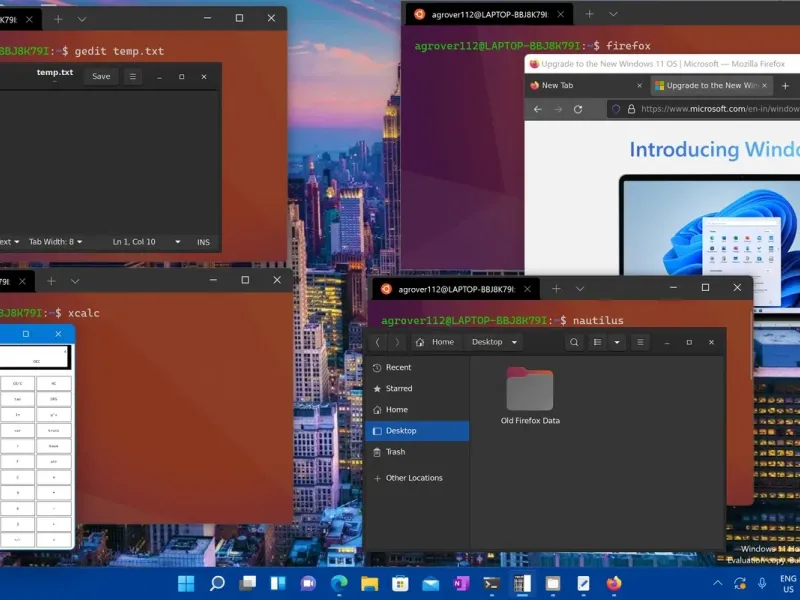This screenshot has width=800, height=600.
Task: Open the Ln 1, Col 10 position dropdown
Action: coord(146,242)
